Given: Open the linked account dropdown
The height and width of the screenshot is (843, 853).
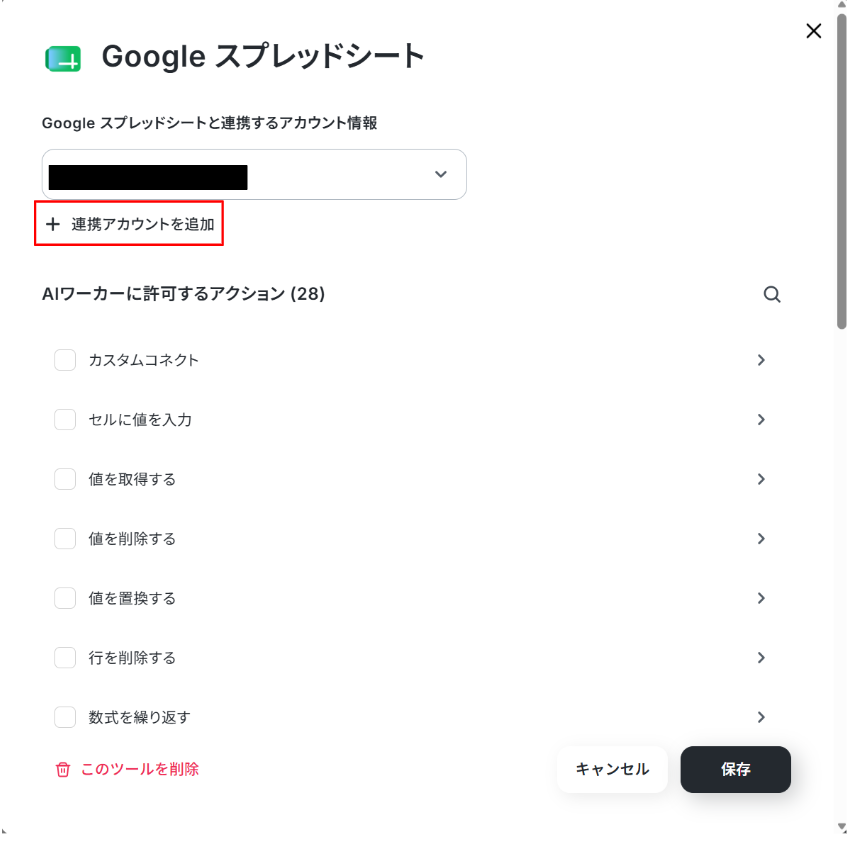Looking at the screenshot, I should click(254, 175).
